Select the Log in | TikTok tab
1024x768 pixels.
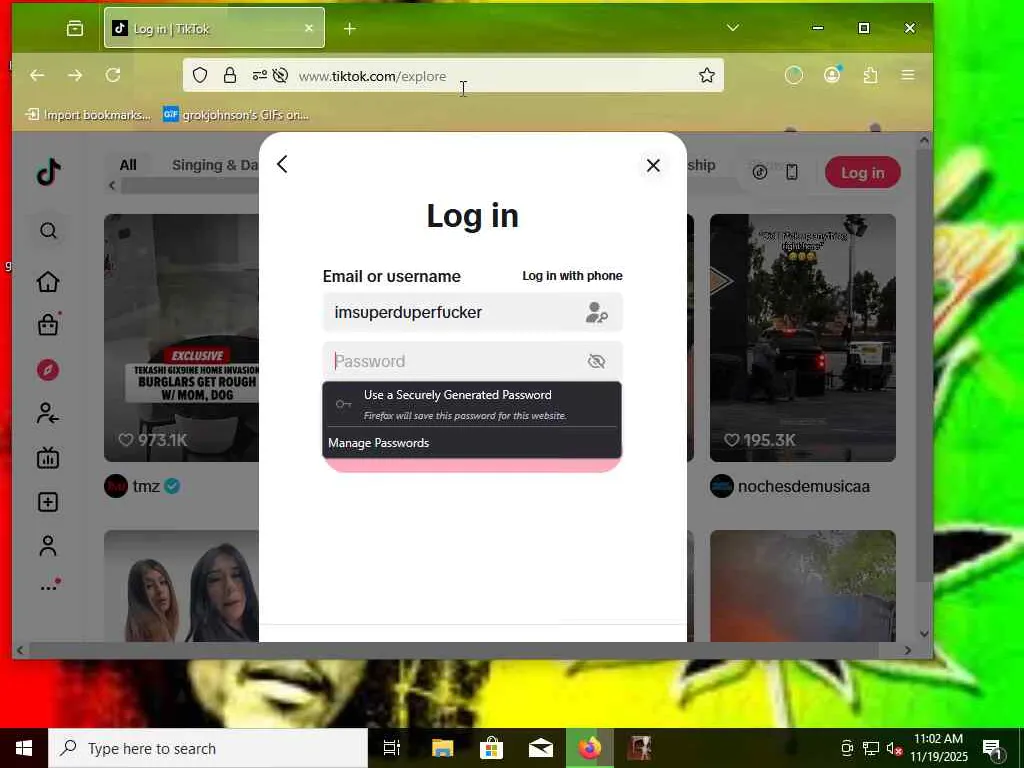(x=214, y=28)
